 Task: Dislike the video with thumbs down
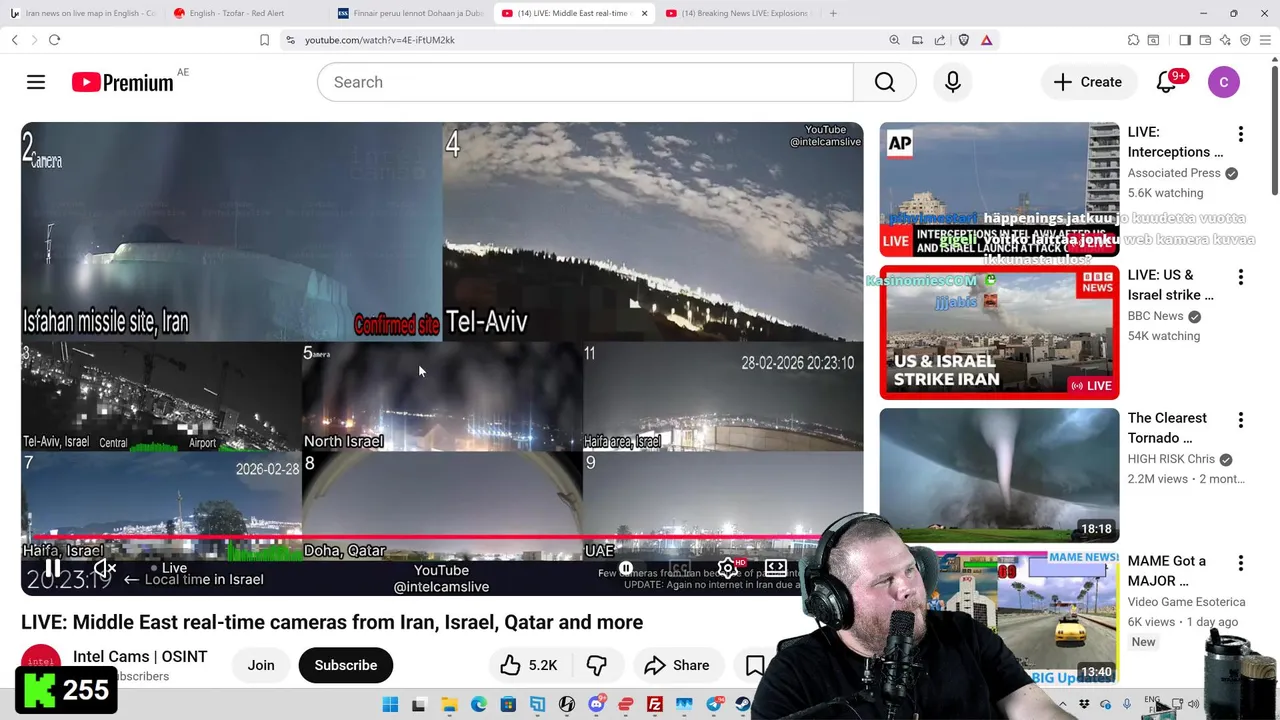pyautogui.click(x=596, y=665)
